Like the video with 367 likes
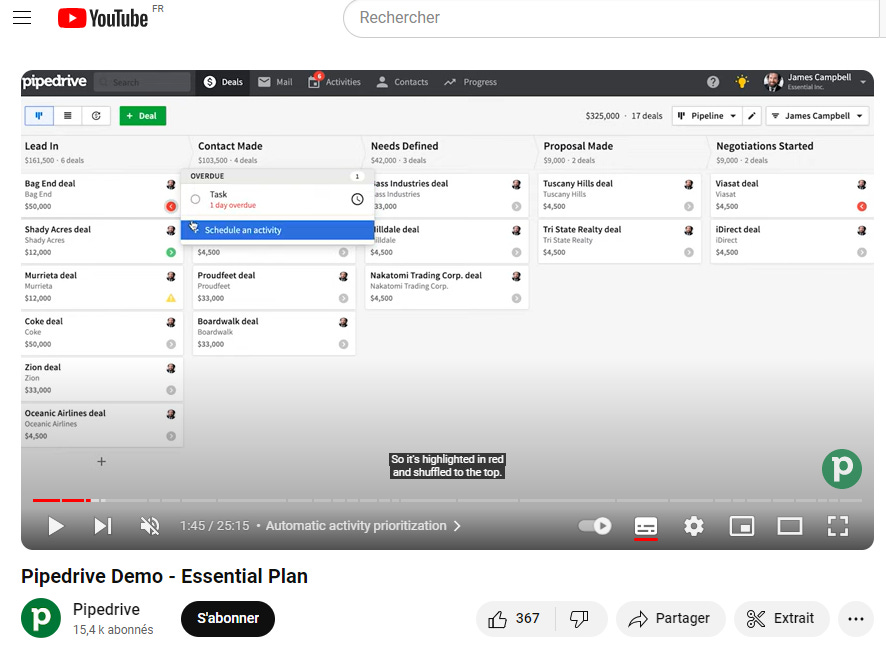Screen dimensions: 886x652 [x=515, y=619]
